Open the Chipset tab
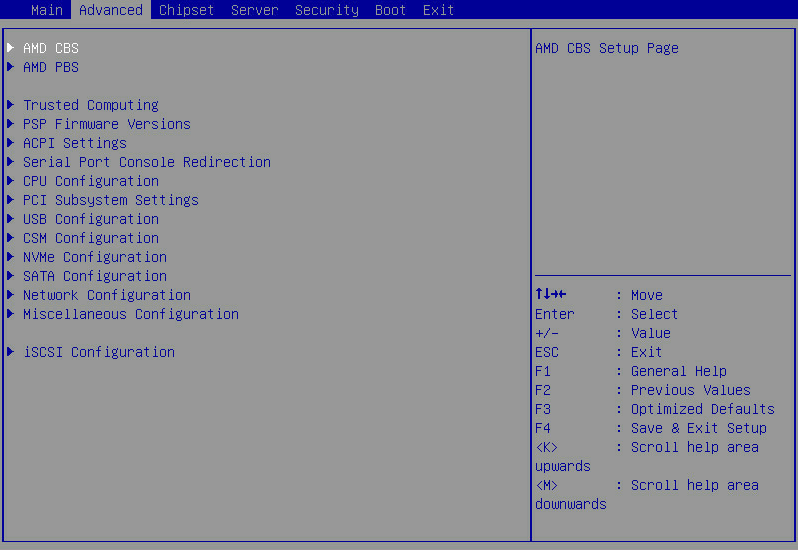 (186, 10)
